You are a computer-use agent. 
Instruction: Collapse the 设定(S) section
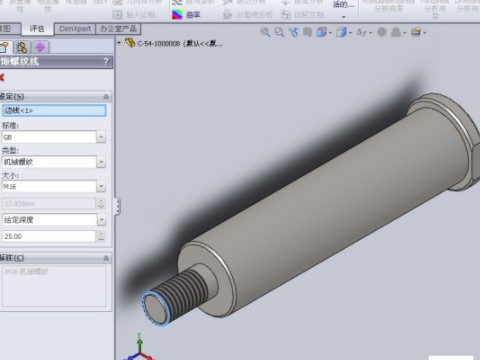106,97
